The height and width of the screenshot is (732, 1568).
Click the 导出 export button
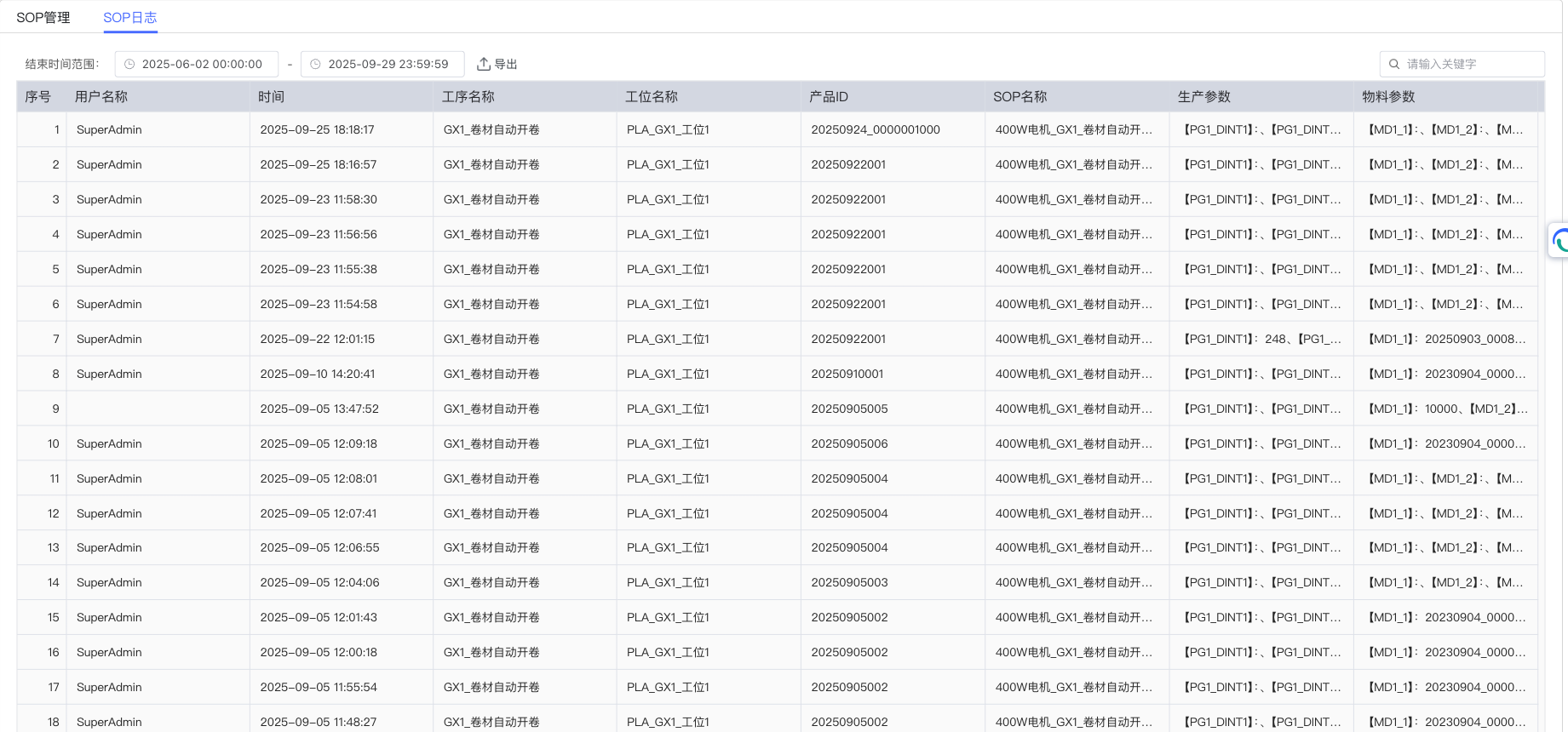pyautogui.click(x=505, y=64)
